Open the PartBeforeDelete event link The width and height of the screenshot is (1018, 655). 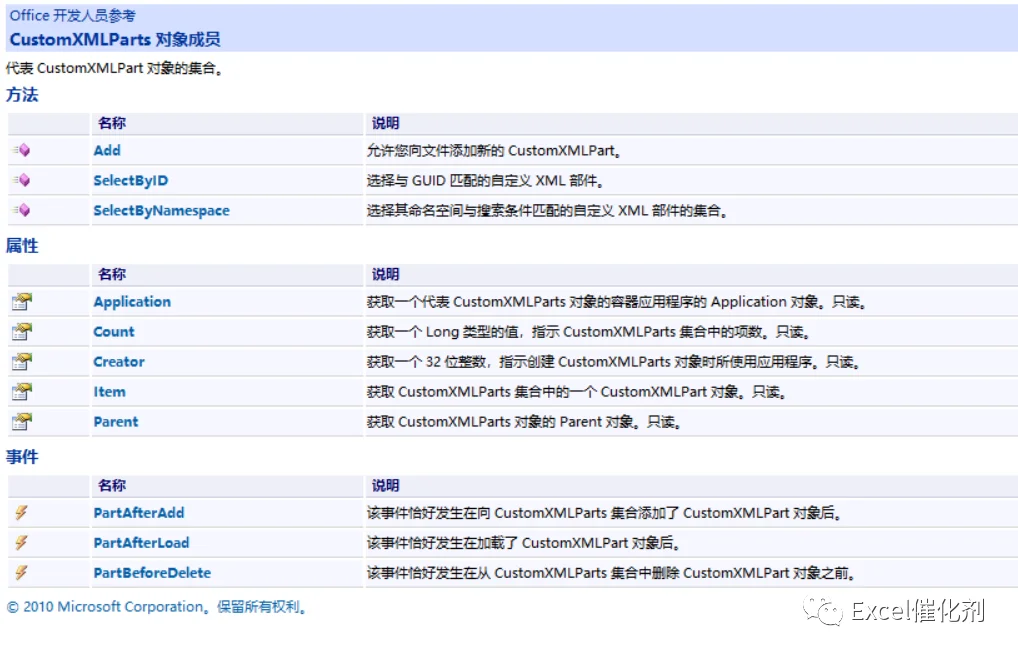[153, 573]
